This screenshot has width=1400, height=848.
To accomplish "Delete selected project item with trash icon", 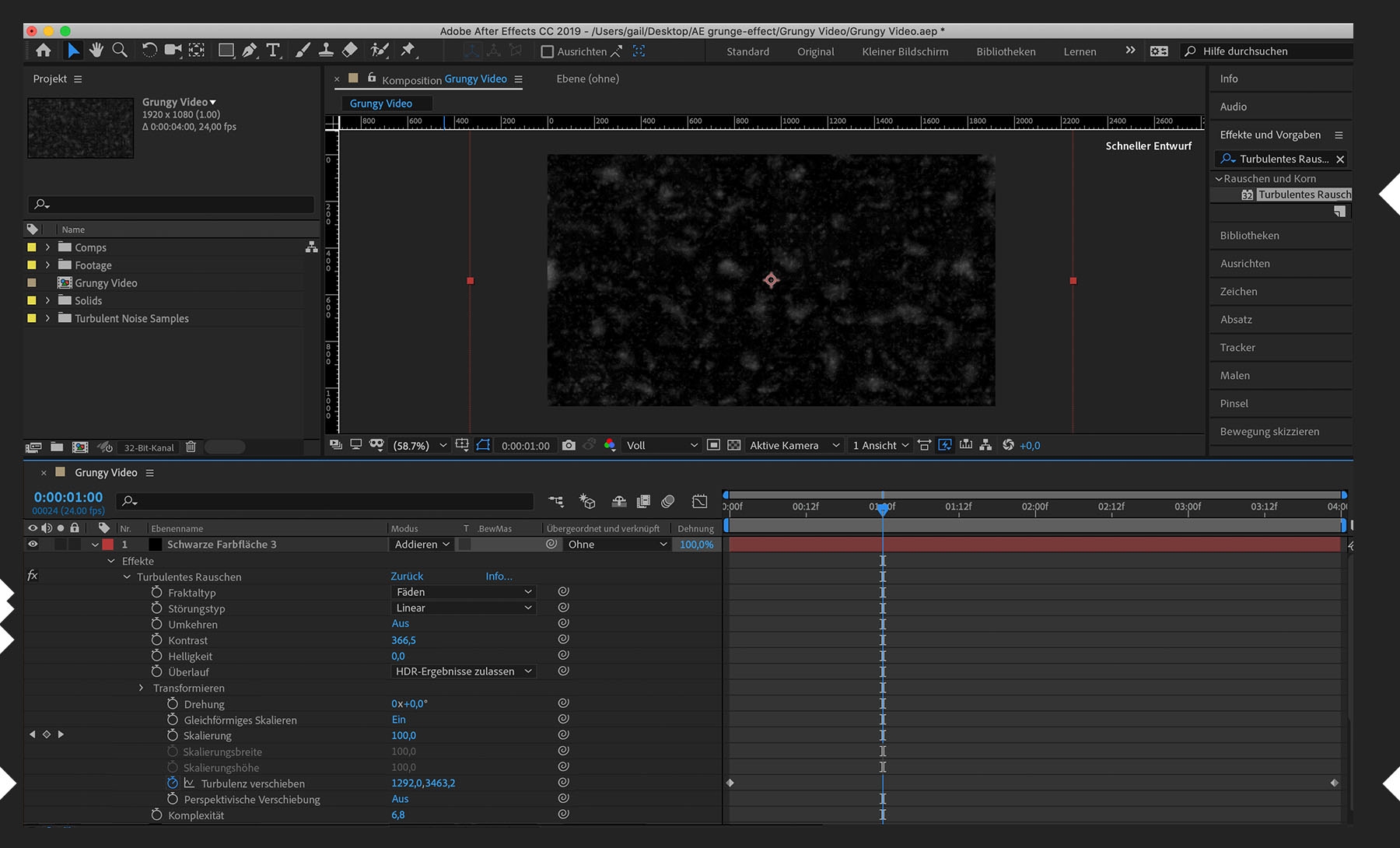I will click(191, 447).
